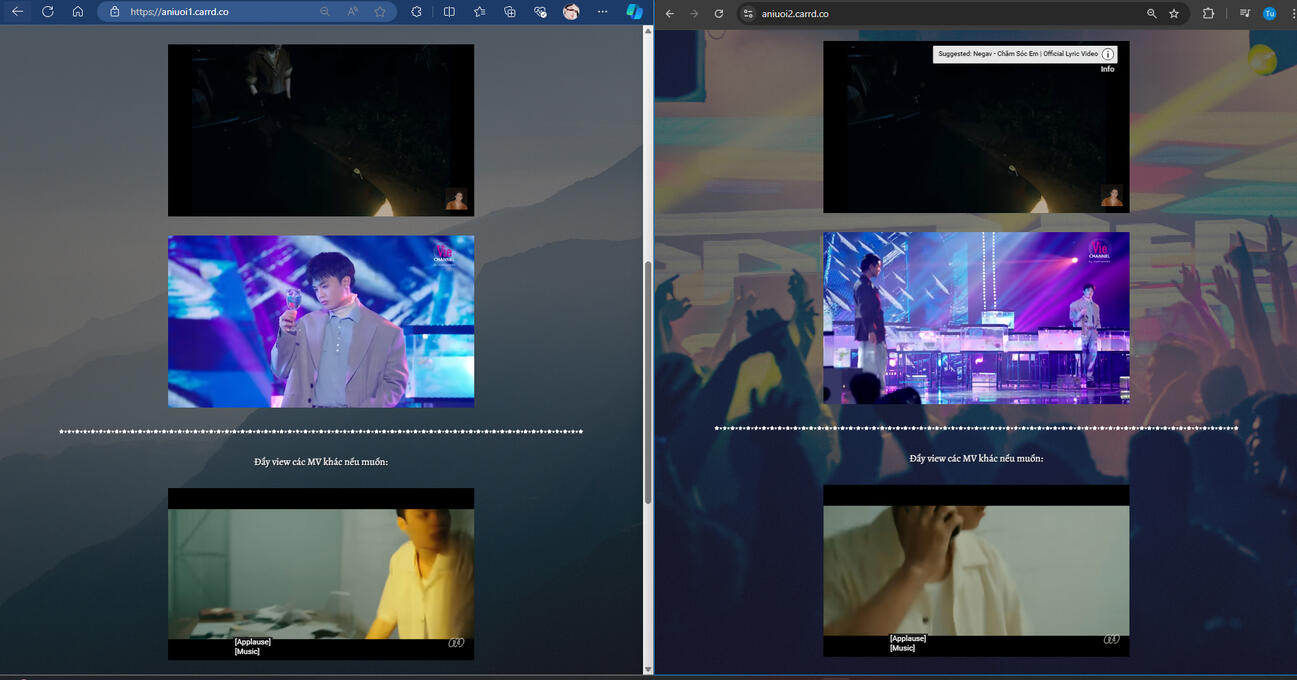The image size is (1297, 680).
Task: Go back in the Edge window
Action: [17, 12]
